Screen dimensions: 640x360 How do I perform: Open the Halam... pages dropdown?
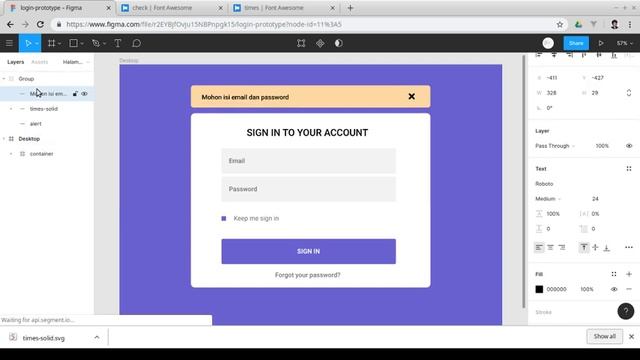click(x=76, y=62)
